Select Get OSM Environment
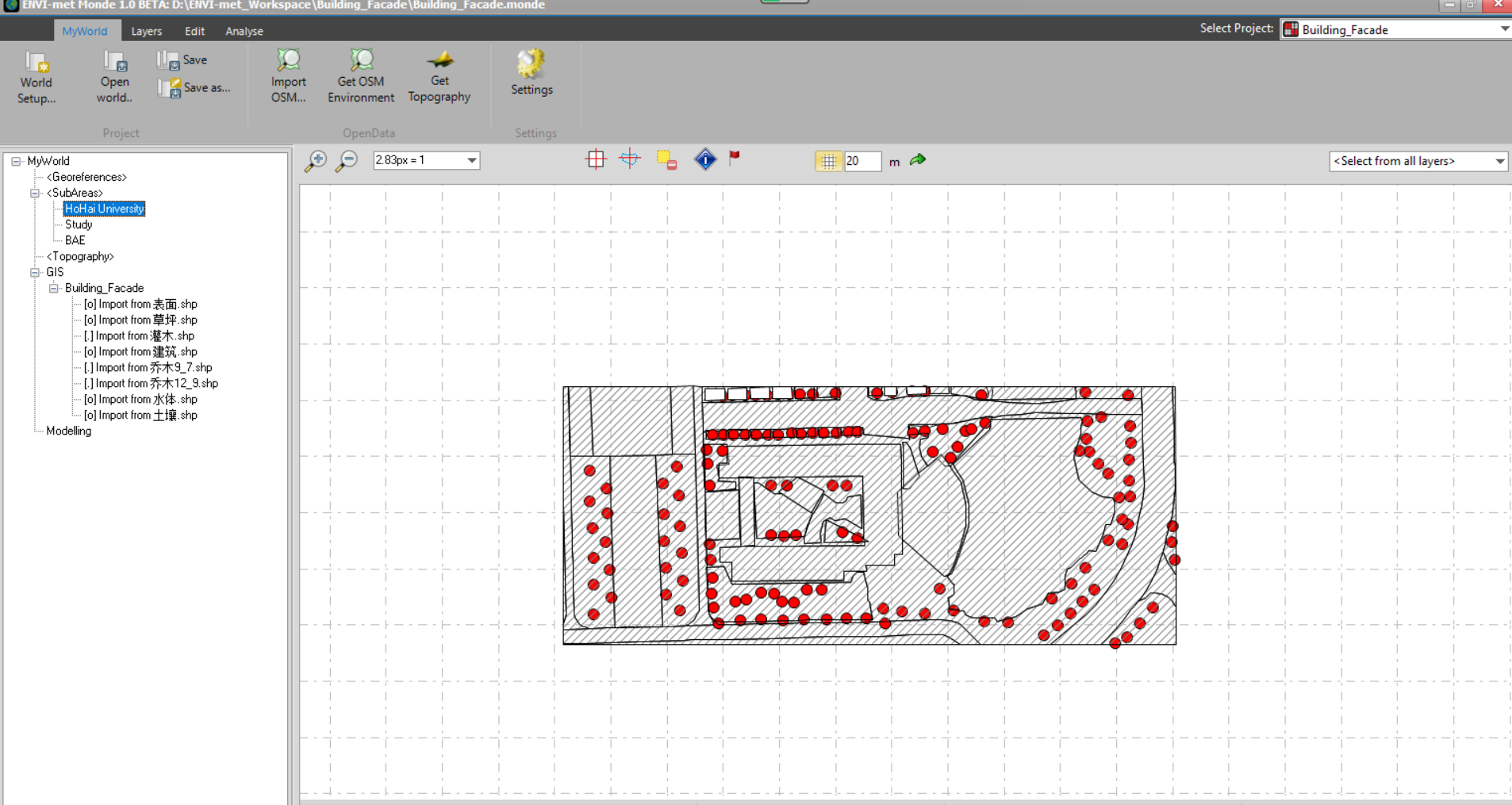1512x805 pixels. [360, 75]
